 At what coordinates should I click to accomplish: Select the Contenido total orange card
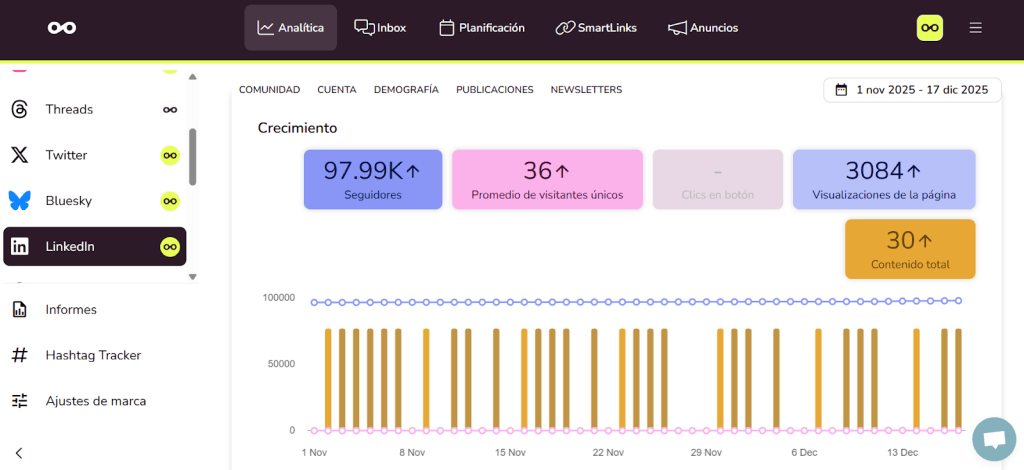(x=909, y=249)
